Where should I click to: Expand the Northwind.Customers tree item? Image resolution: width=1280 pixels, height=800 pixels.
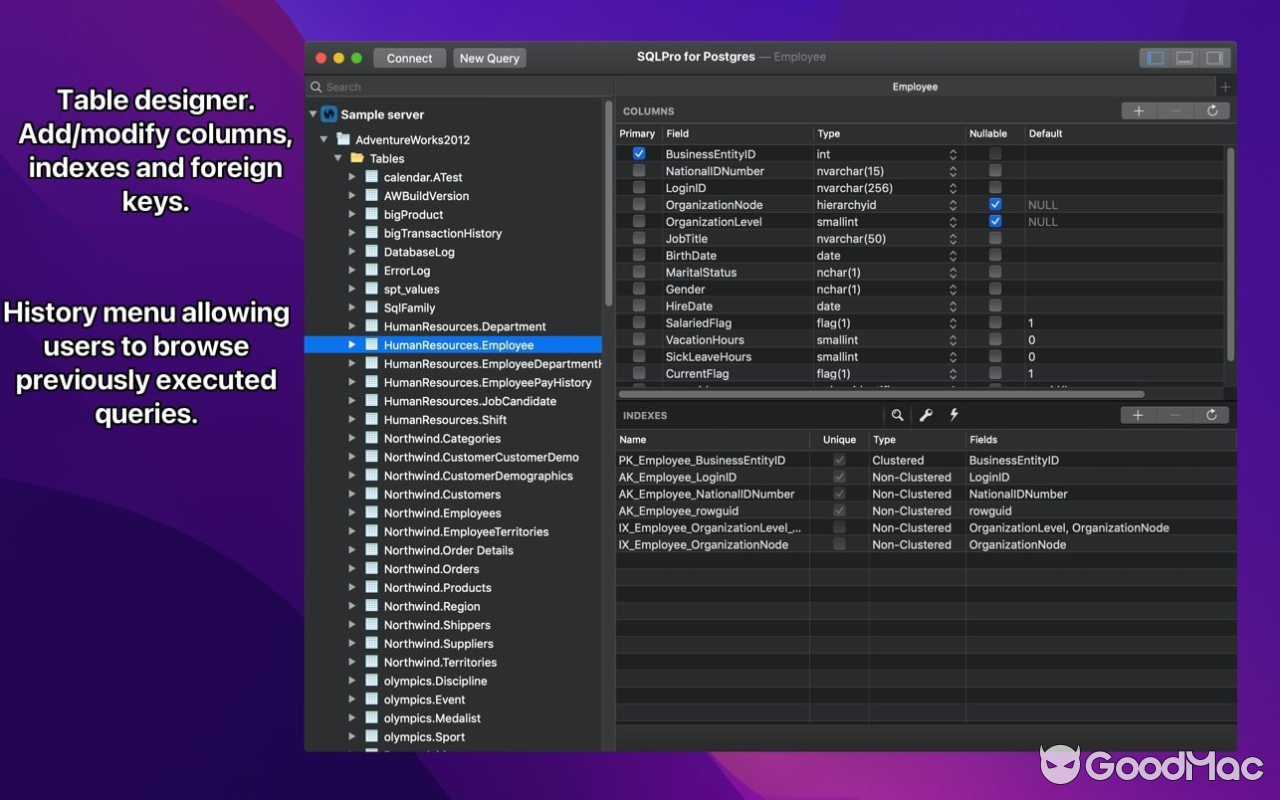(x=352, y=494)
